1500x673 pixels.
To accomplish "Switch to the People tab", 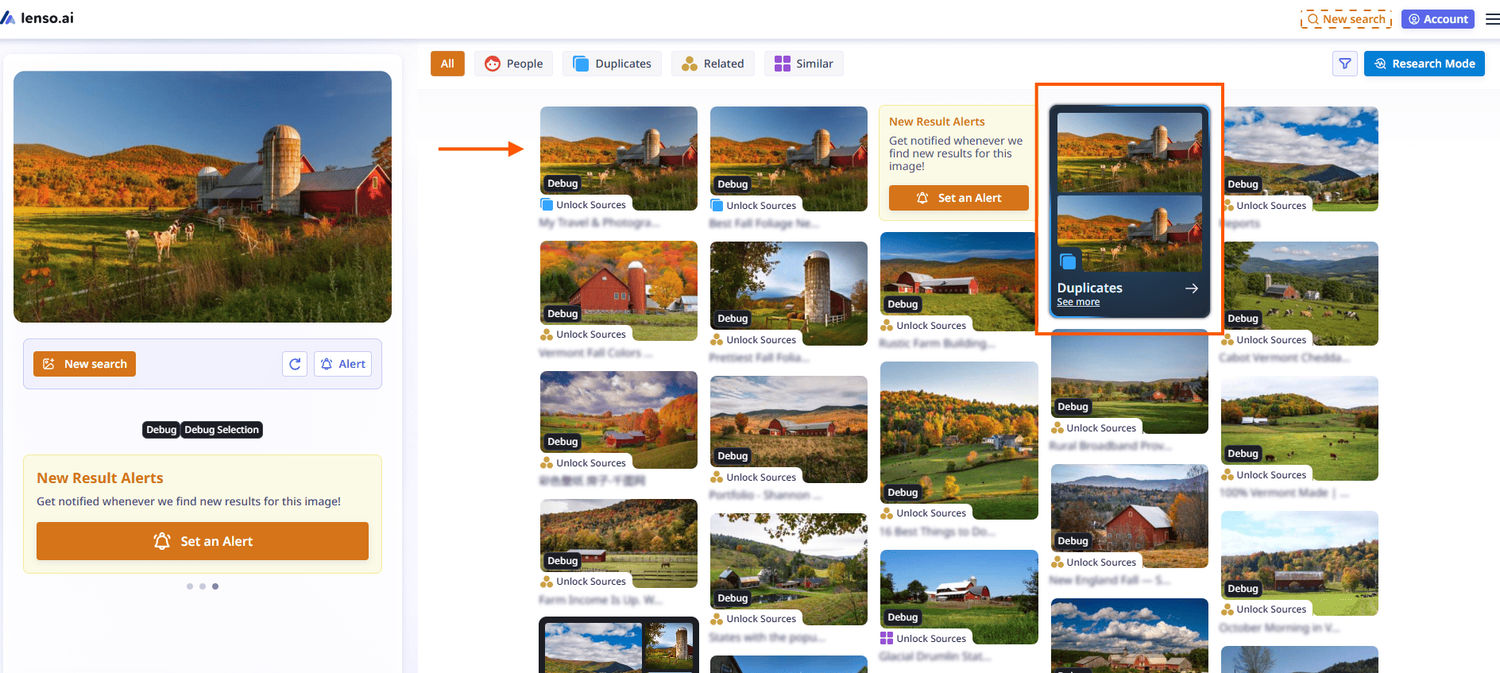I will (x=514, y=63).
